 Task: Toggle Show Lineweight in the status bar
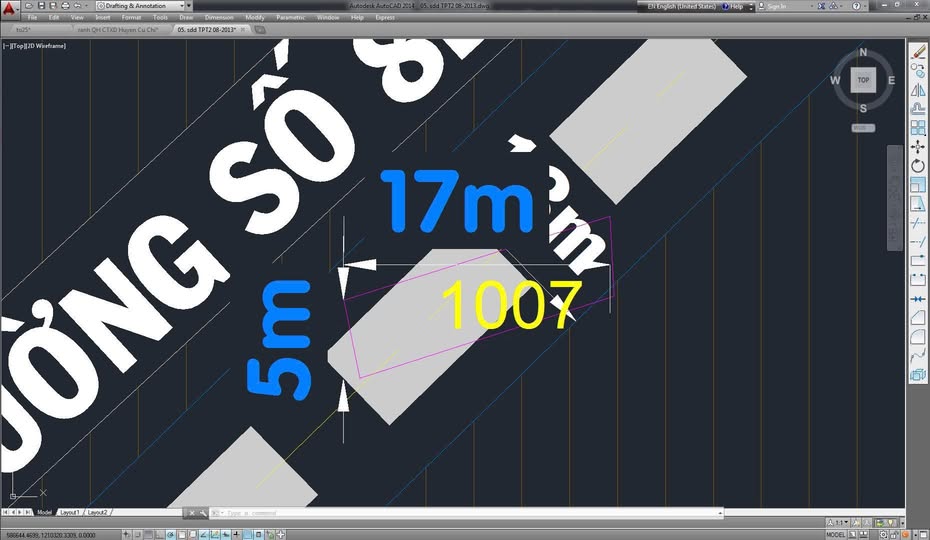click(236, 535)
